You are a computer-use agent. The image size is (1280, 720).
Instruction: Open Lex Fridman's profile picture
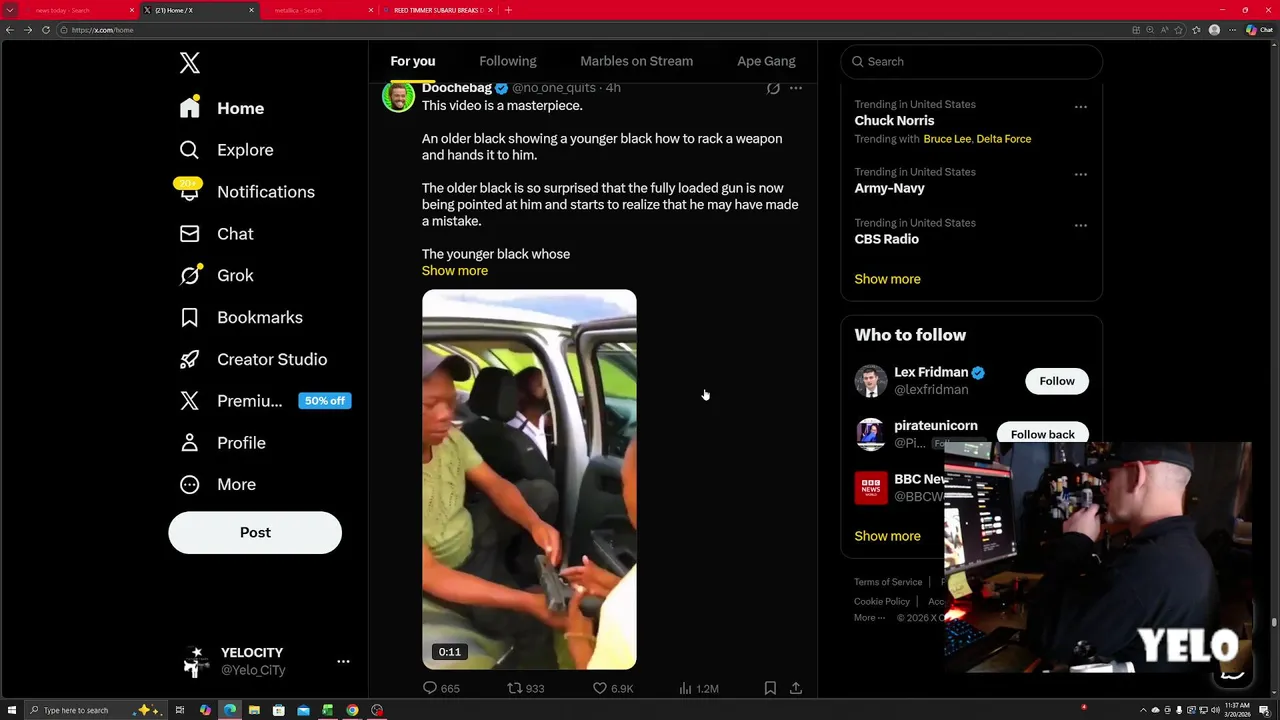point(871,381)
